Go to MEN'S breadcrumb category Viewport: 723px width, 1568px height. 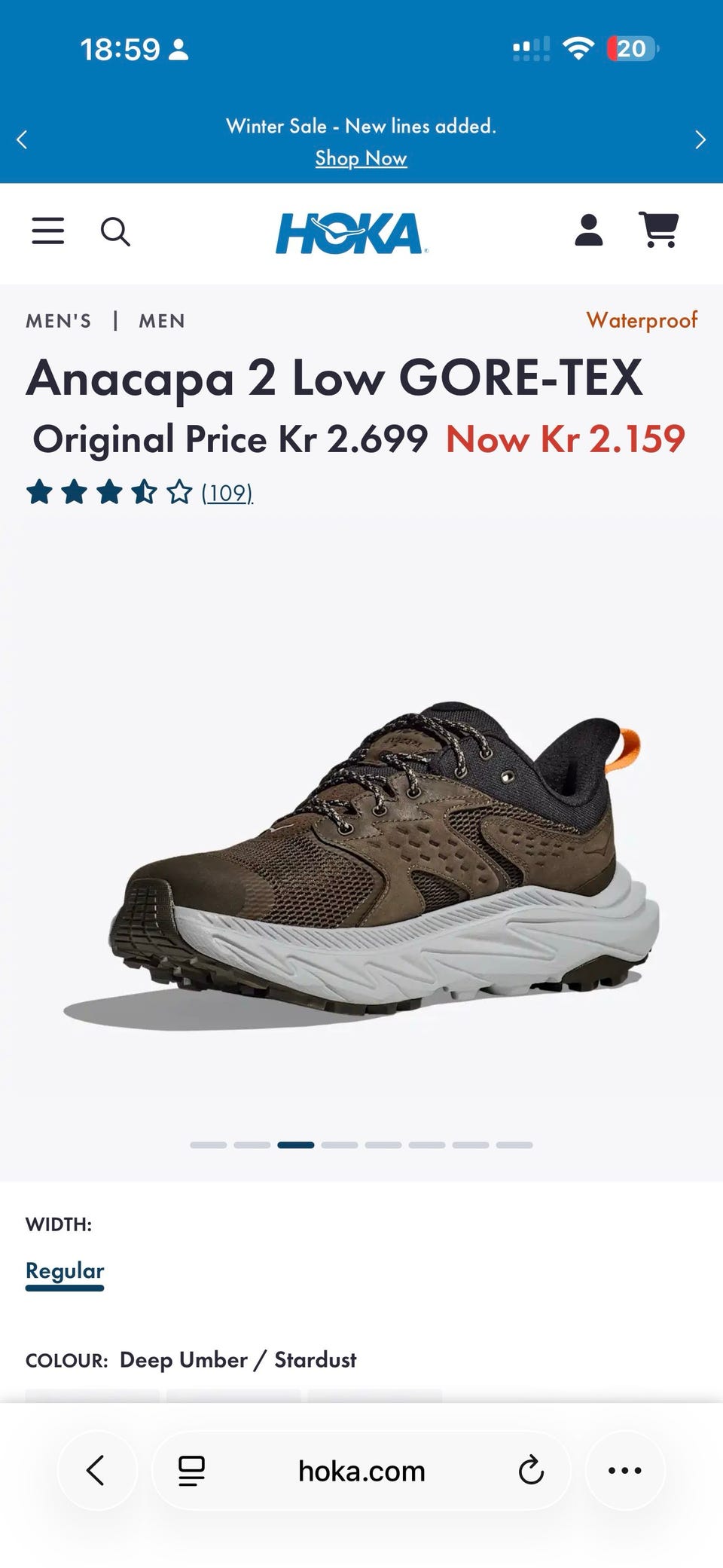59,321
